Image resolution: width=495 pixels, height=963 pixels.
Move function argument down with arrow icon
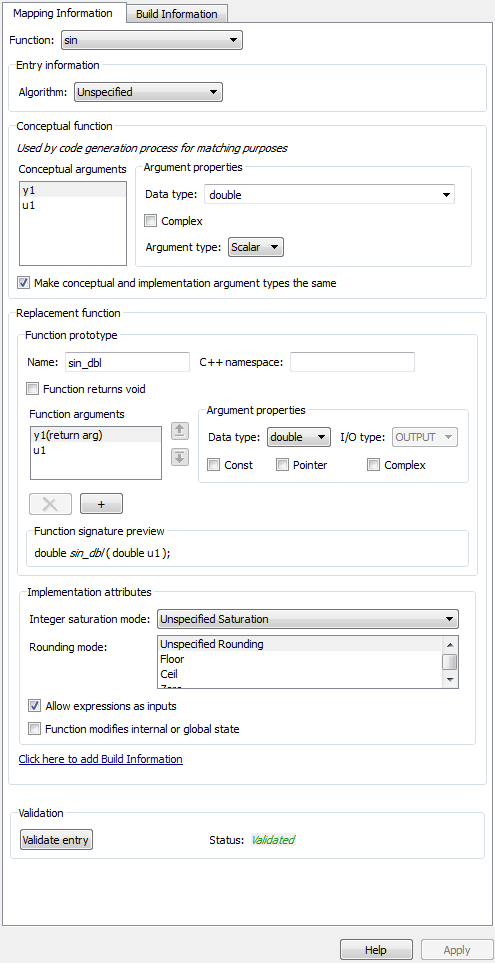pos(179,458)
